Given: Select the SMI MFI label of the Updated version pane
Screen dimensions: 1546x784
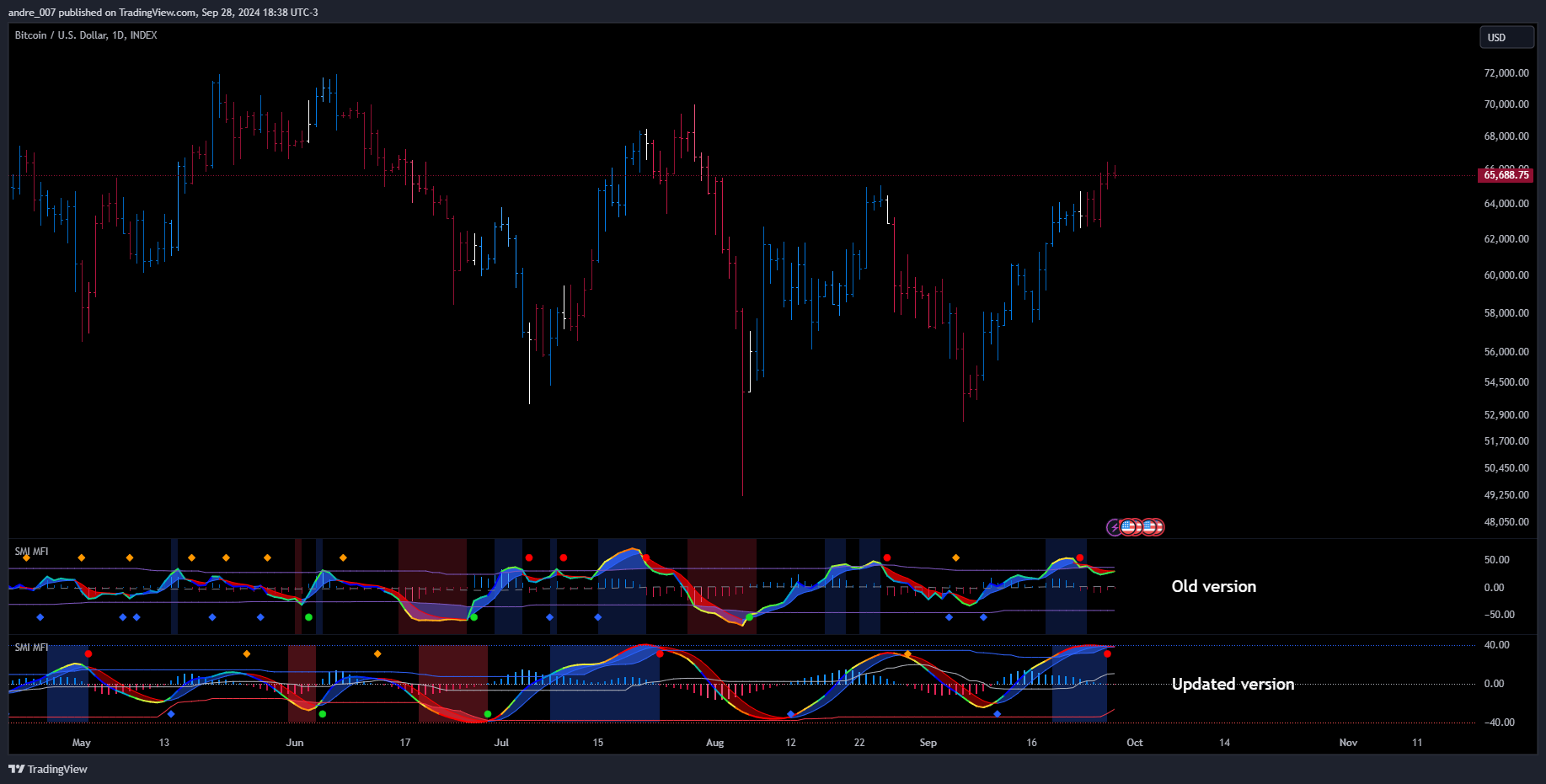Looking at the screenshot, I should pyautogui.click(x=31, y=648).
